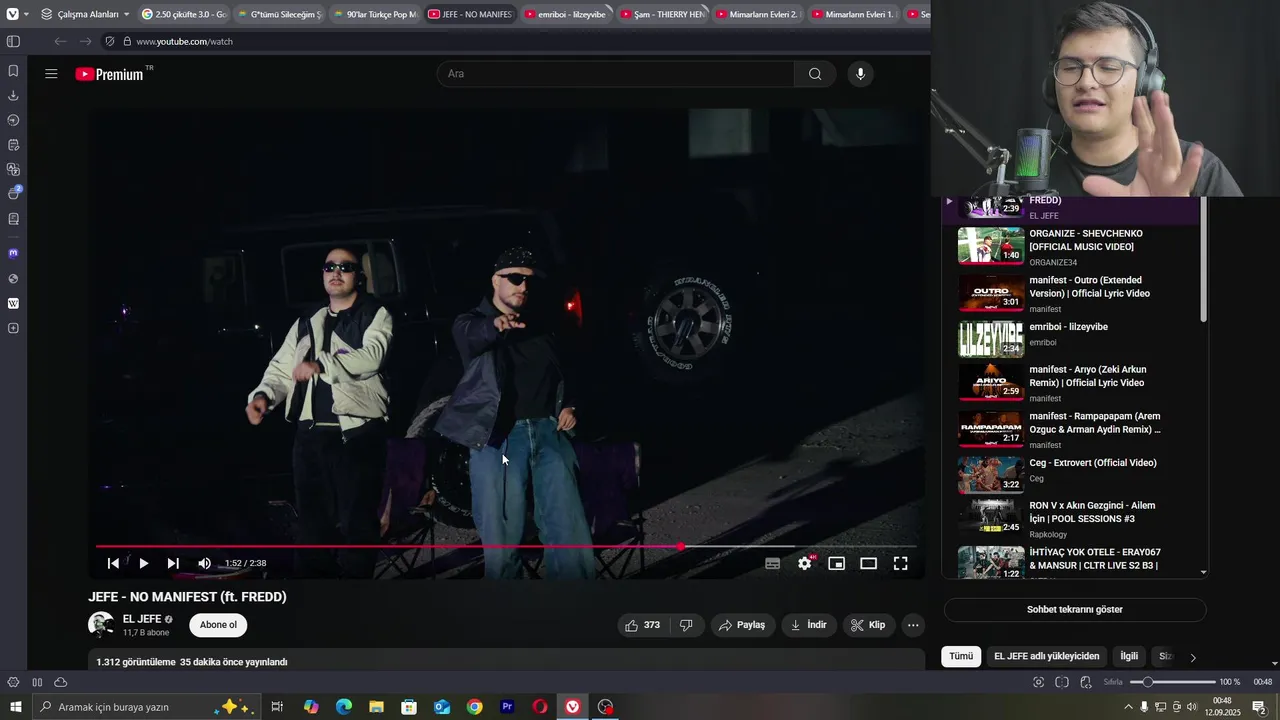Click the tracker blocker shield icon
The height and width of the screenshot is (720, 1280).
(110, 42)
